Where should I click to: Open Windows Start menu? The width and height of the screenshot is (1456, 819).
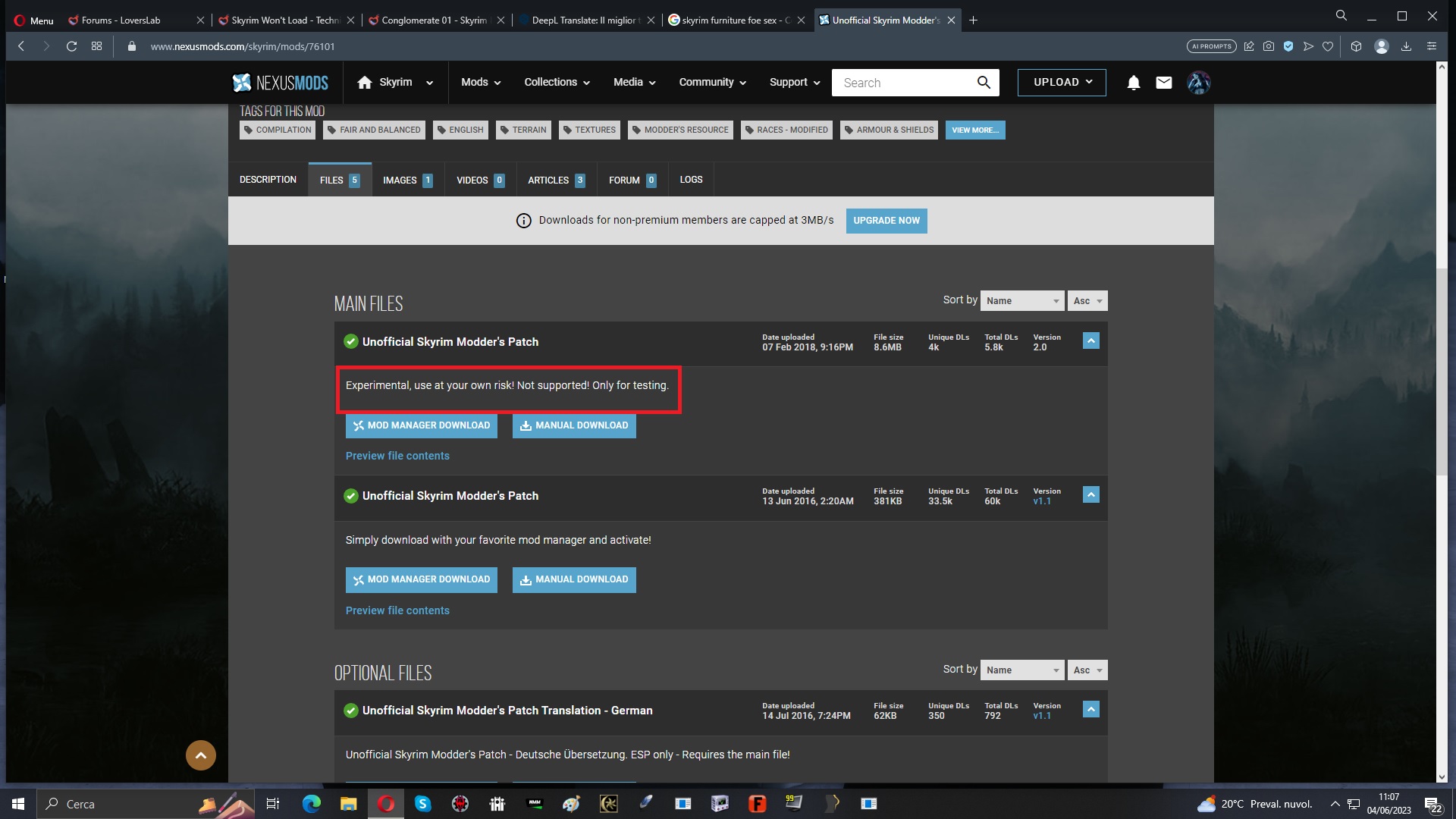(x=18, y=804)
